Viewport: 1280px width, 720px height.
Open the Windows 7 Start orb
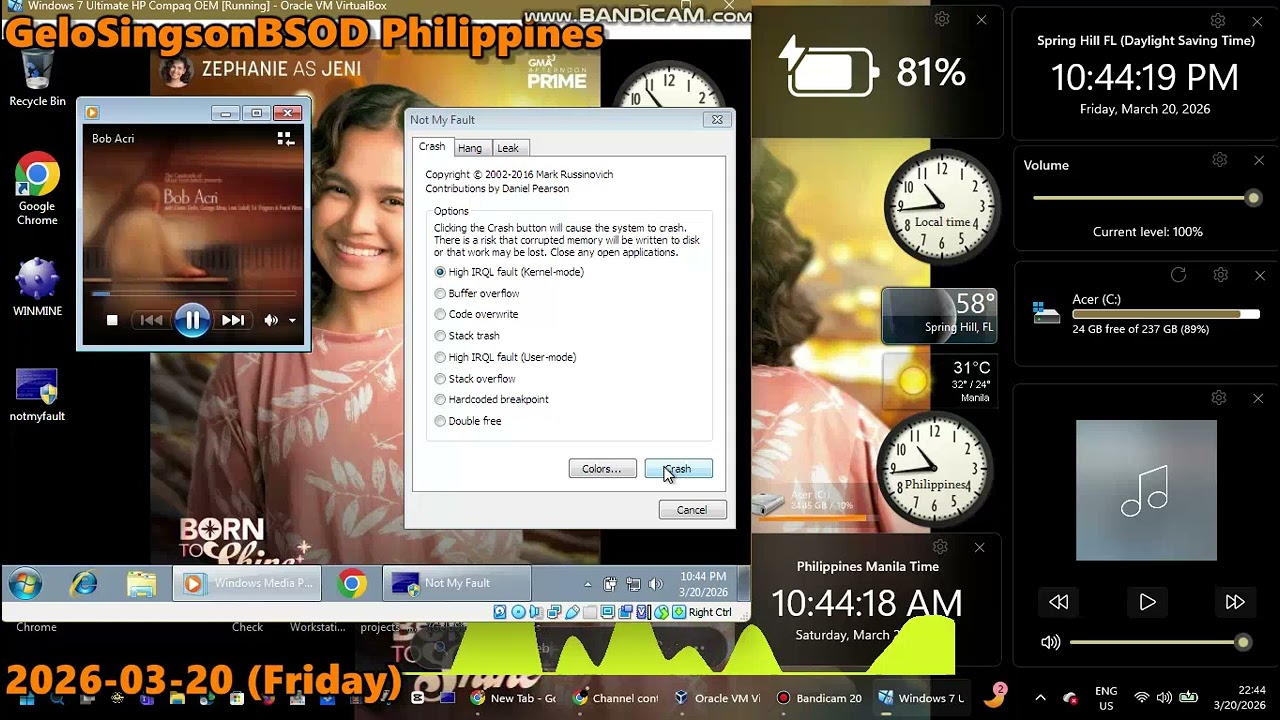pyautogui.click(x=25, y=583)
